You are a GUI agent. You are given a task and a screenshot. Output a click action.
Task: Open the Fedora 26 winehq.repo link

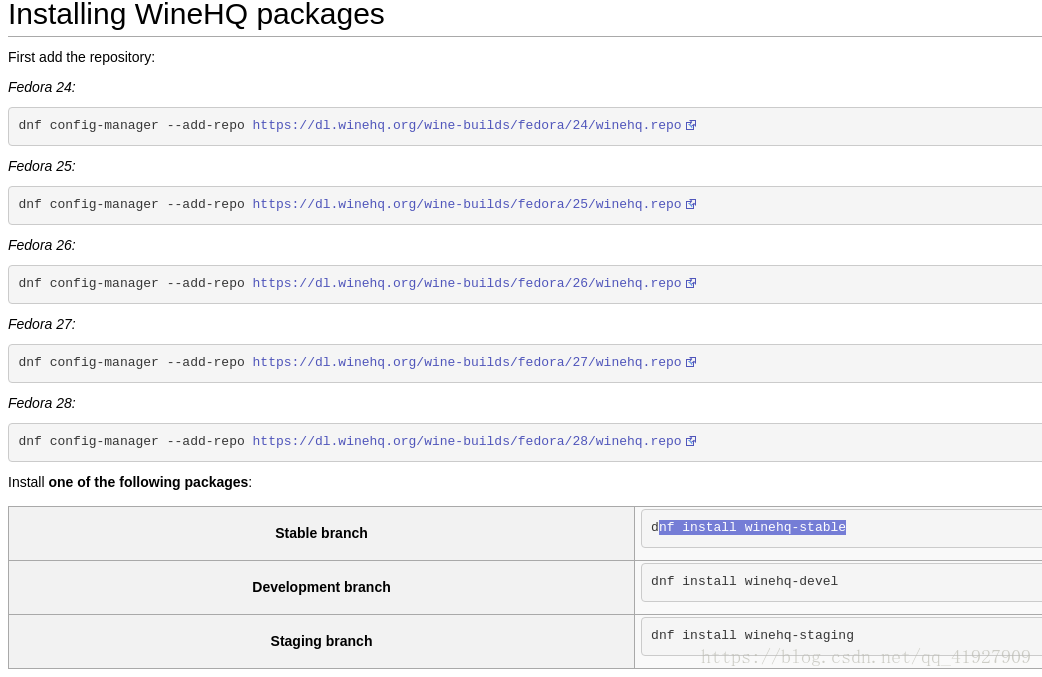pyautogui.click(x=467, y=283)
